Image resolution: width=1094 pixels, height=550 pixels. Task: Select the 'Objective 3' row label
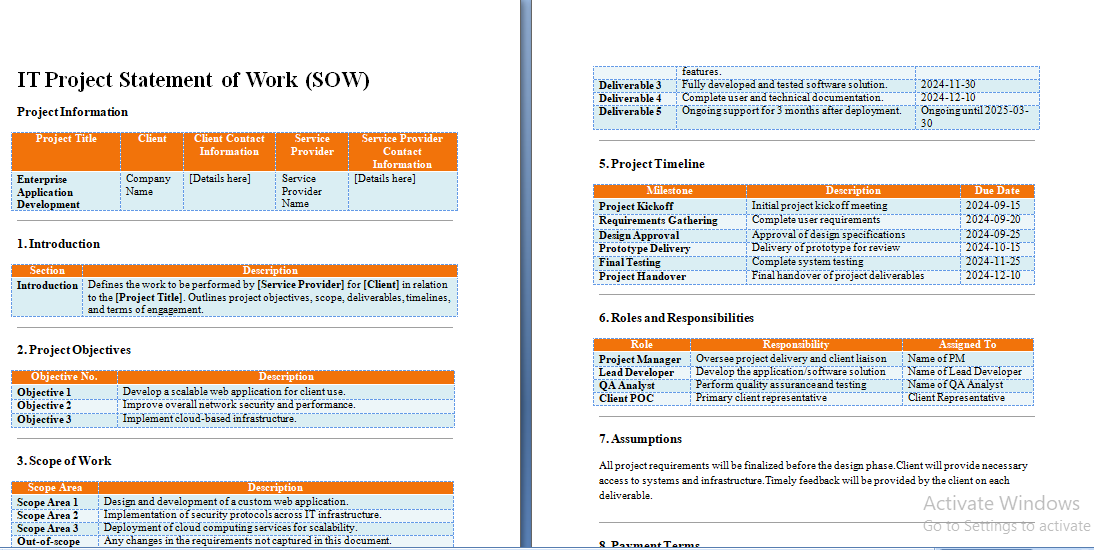tap(44, 419)
